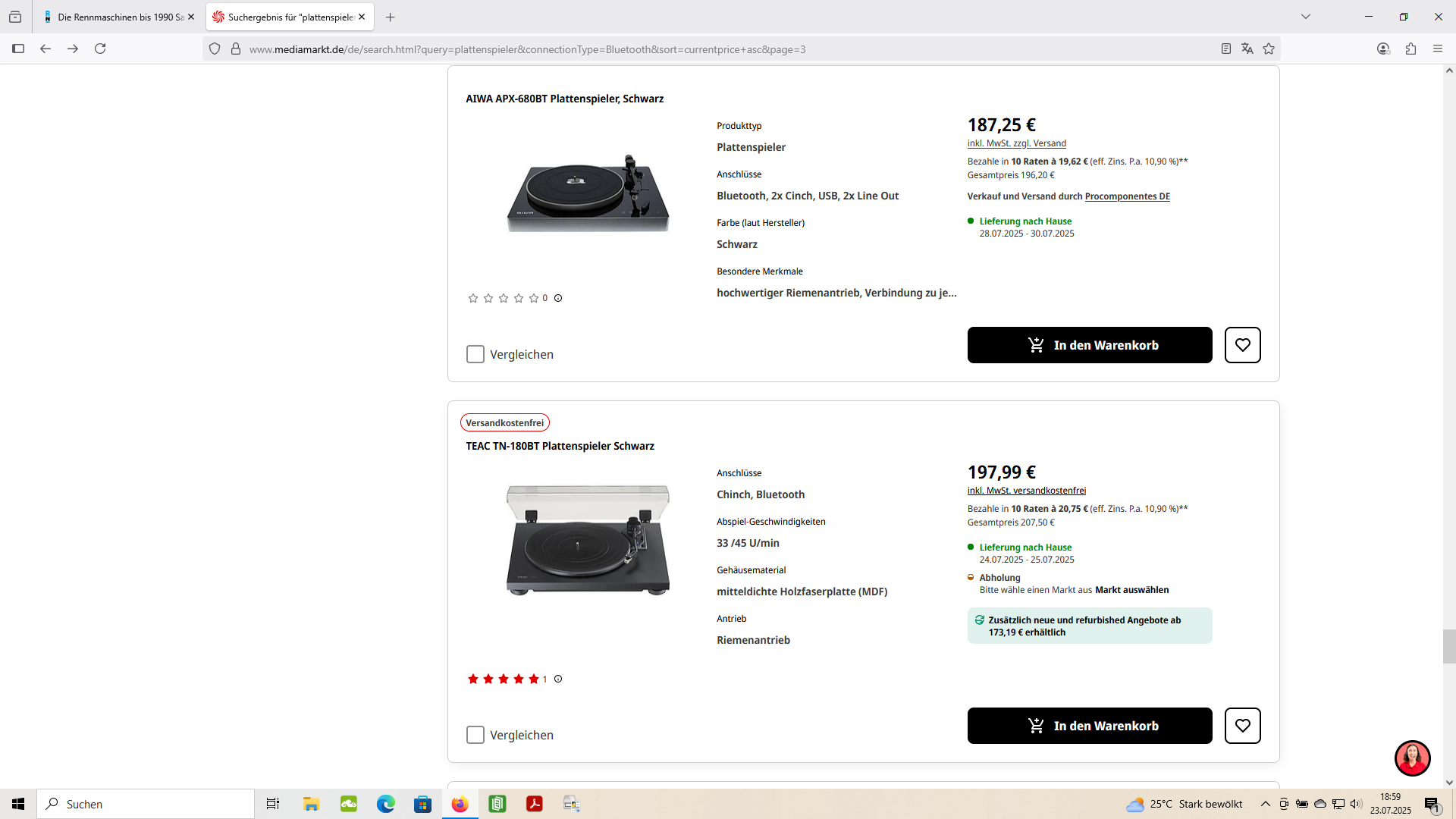The height and width of the screenshot is (819, 1456).
Task: Check Vergleichen box for AIWA APX-680BT
Action: point(475,354)
